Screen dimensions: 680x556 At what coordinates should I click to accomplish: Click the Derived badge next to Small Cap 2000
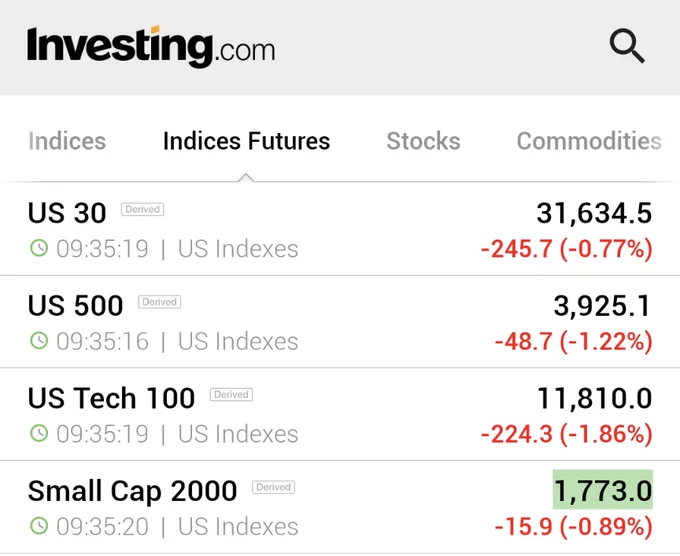click(x=274, y=487)
